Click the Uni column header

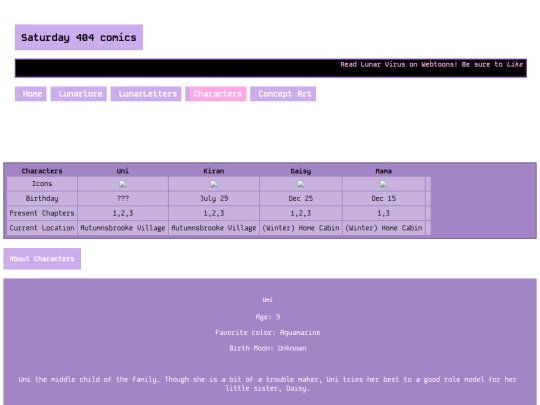123,171
